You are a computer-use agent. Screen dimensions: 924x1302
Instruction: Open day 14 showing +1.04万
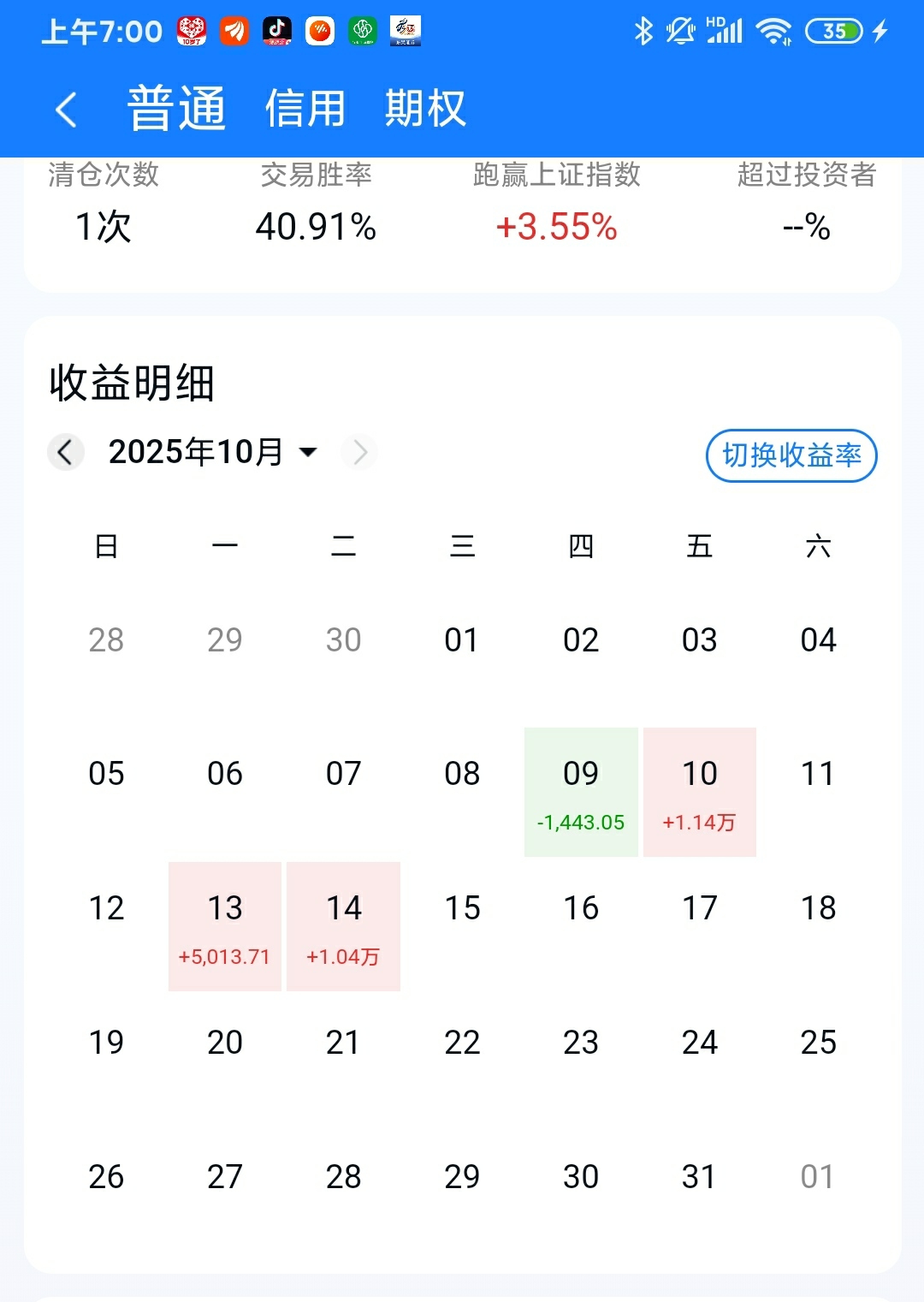pyautogui.click(x=343, y=926)
